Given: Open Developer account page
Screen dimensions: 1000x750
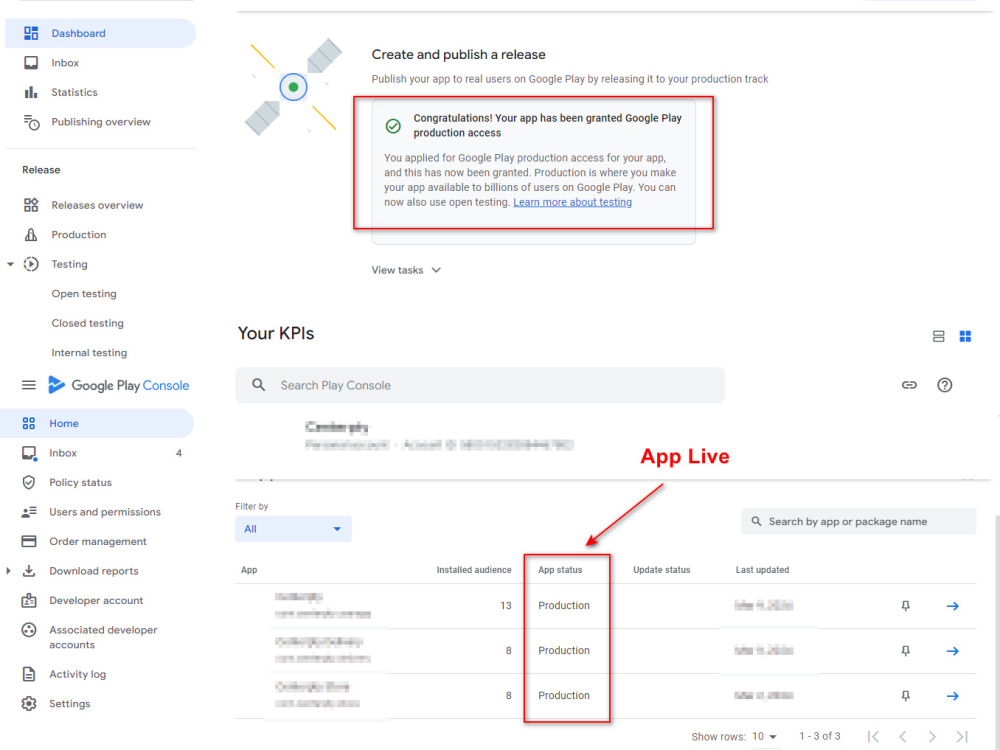Looking at the screenshot, I should point(97,601).
